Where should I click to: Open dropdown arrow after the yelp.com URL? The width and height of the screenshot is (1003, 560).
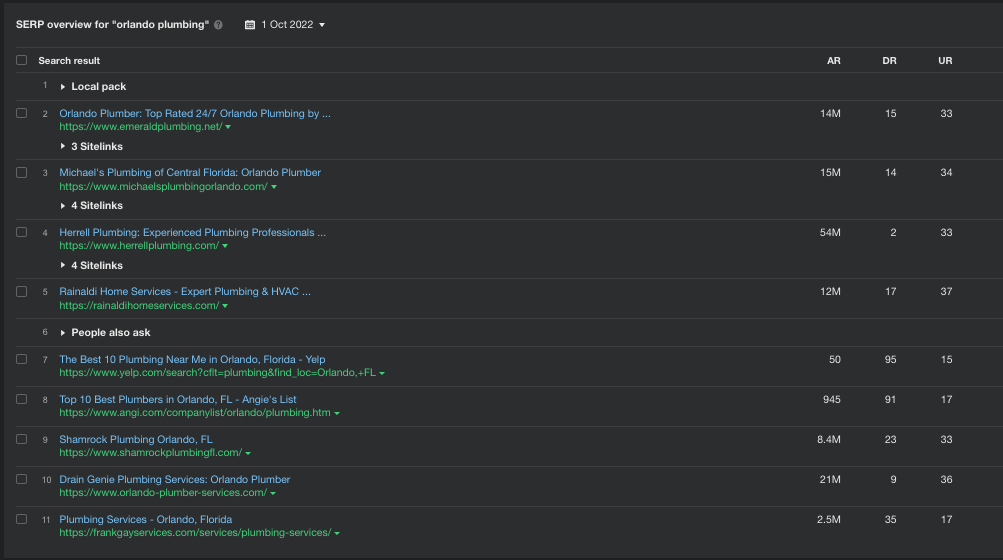tap(382, 373)
